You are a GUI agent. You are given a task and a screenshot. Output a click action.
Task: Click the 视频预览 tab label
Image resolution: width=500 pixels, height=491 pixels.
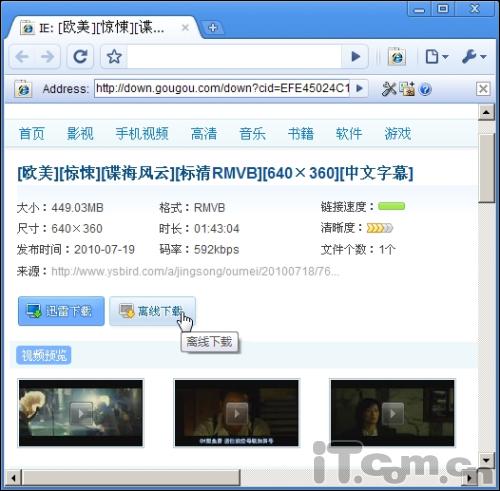coord(44,355)
